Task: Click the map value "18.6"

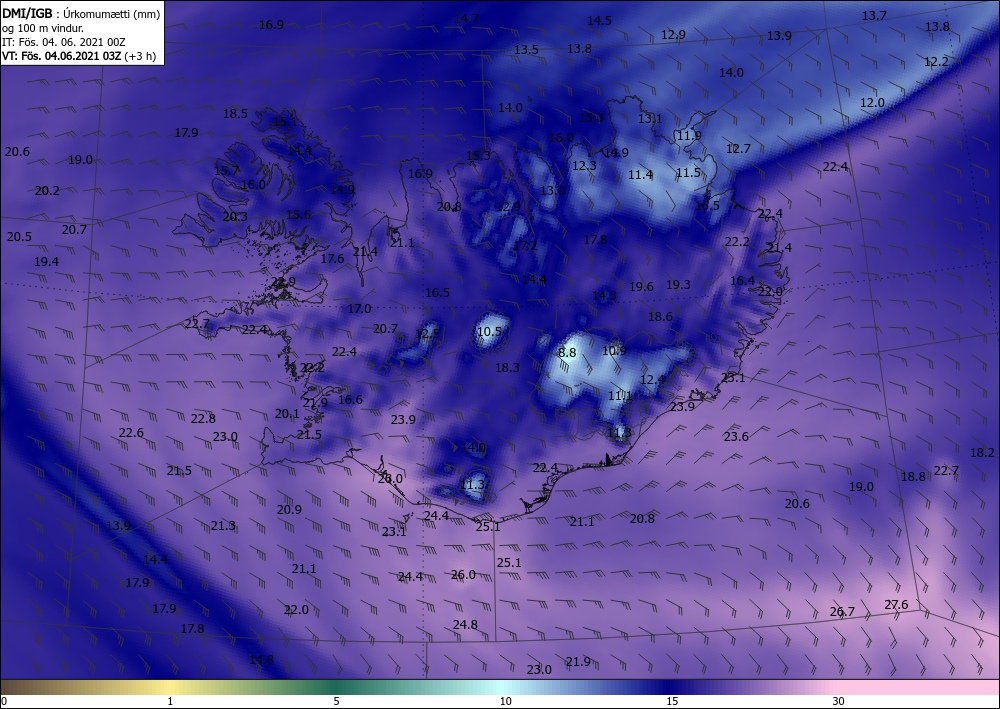Action: click(x=660, y=316)
